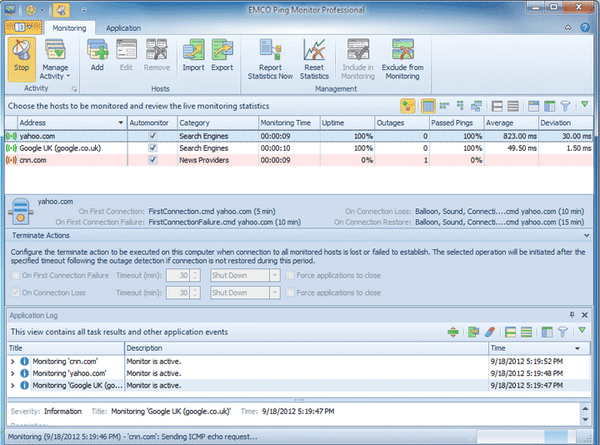600x445 pixels.
Task: Collapse the Terminate Actions panel
Action: [x=588, y=235]
